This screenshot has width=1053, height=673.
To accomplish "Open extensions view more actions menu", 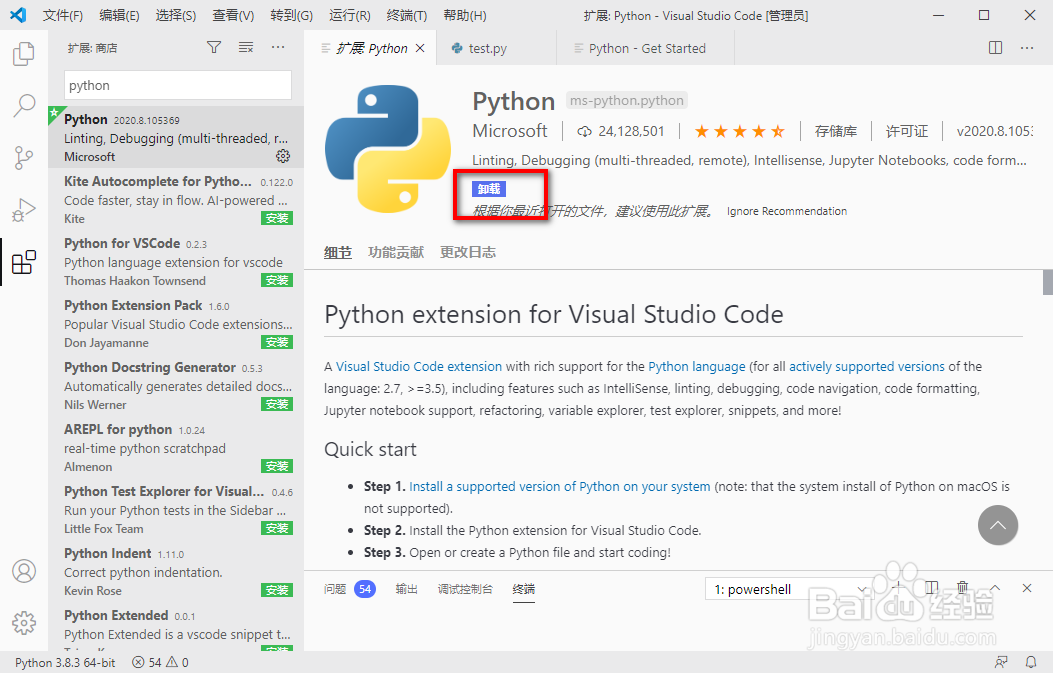I will tap(278, 47).
